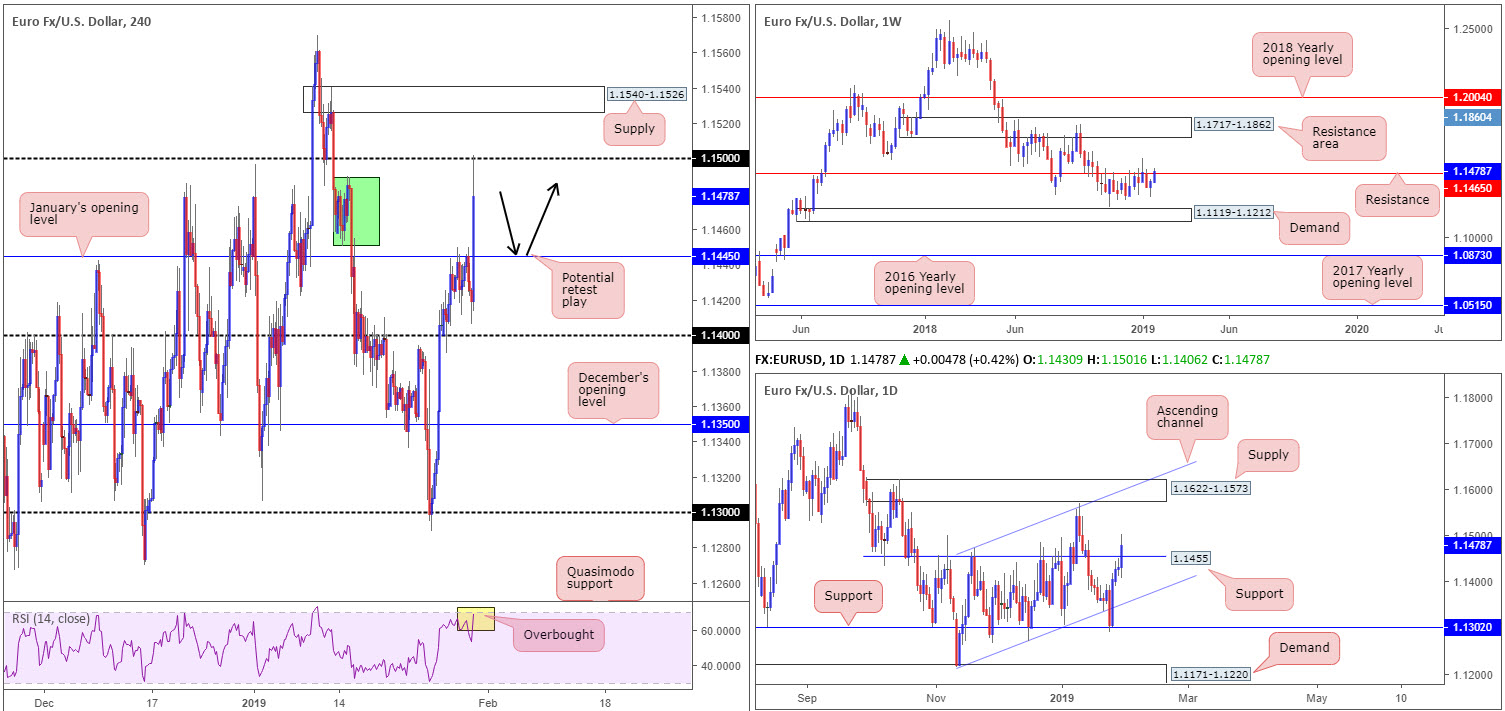1505x711 pixels.
Task: Select the Demand callout on daily chart
Action: (1304, 647)
